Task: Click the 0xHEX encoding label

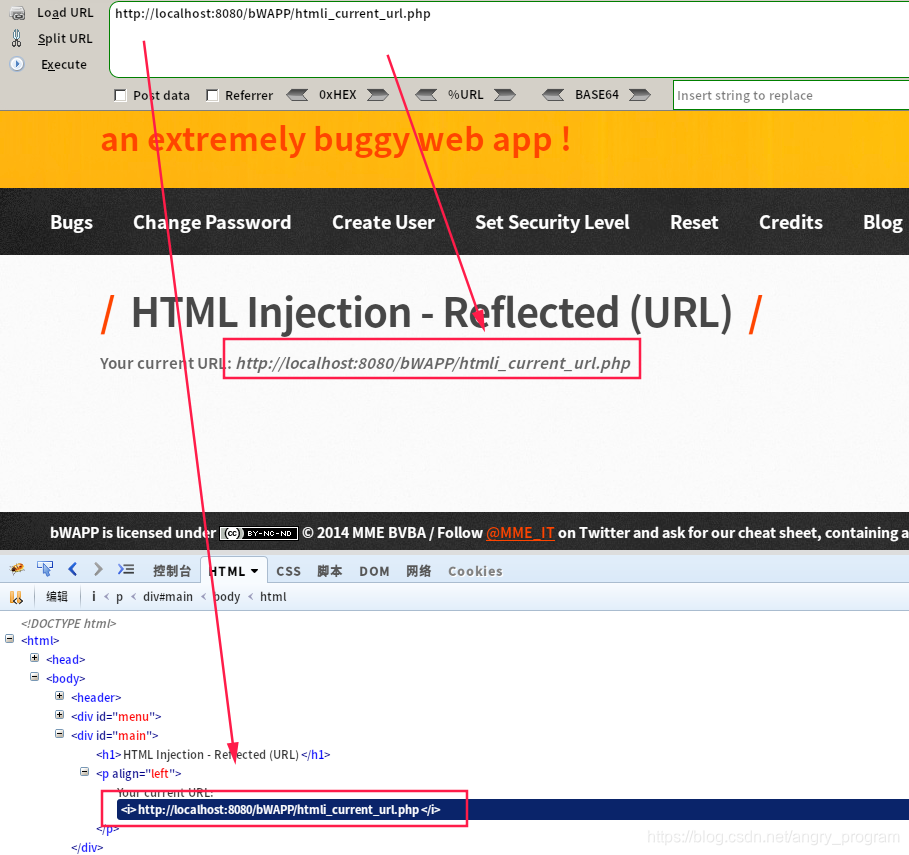Action: (x=337, y=94)
